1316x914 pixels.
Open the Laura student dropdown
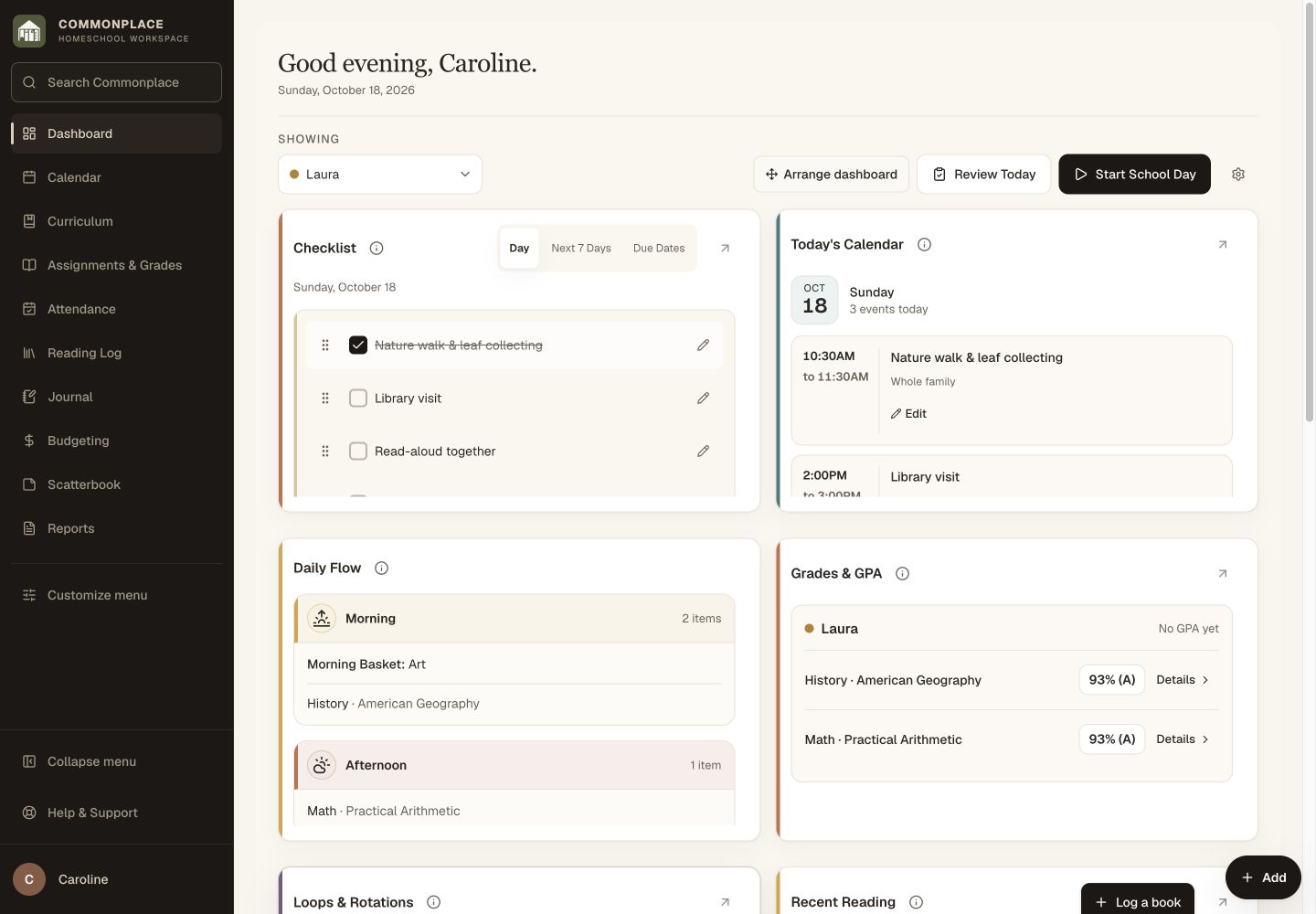coord(380,174)
